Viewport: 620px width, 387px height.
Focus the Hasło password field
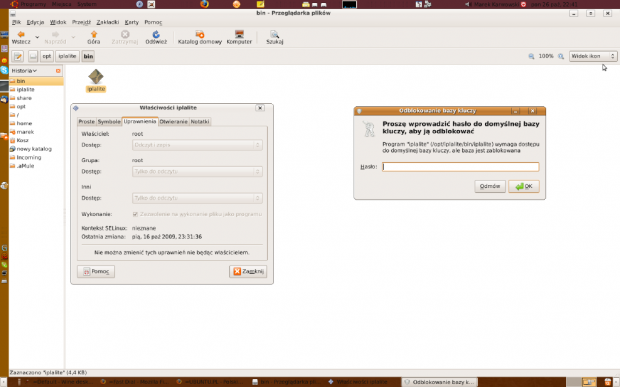point(461,167)
